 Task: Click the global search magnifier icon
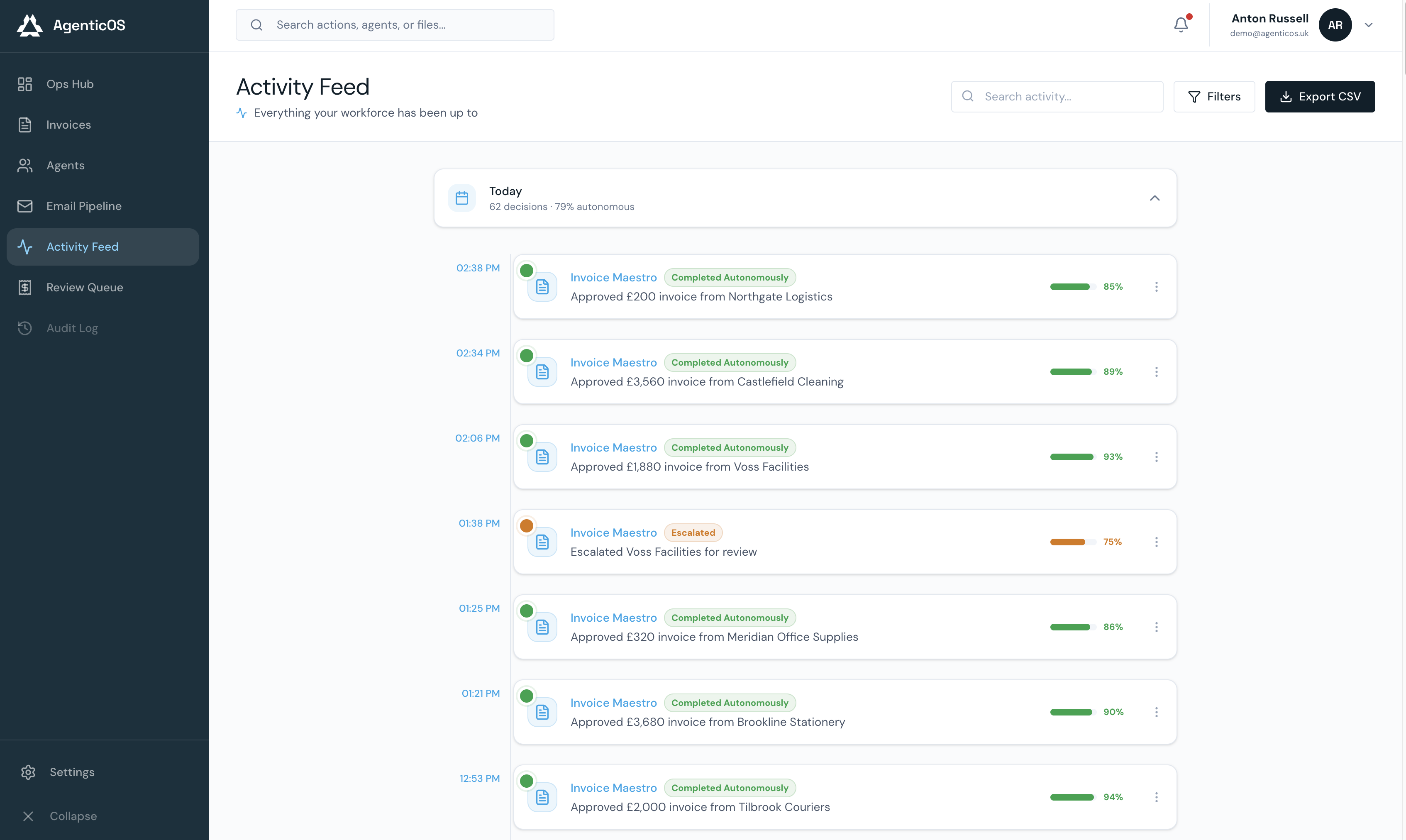(256, 25)
